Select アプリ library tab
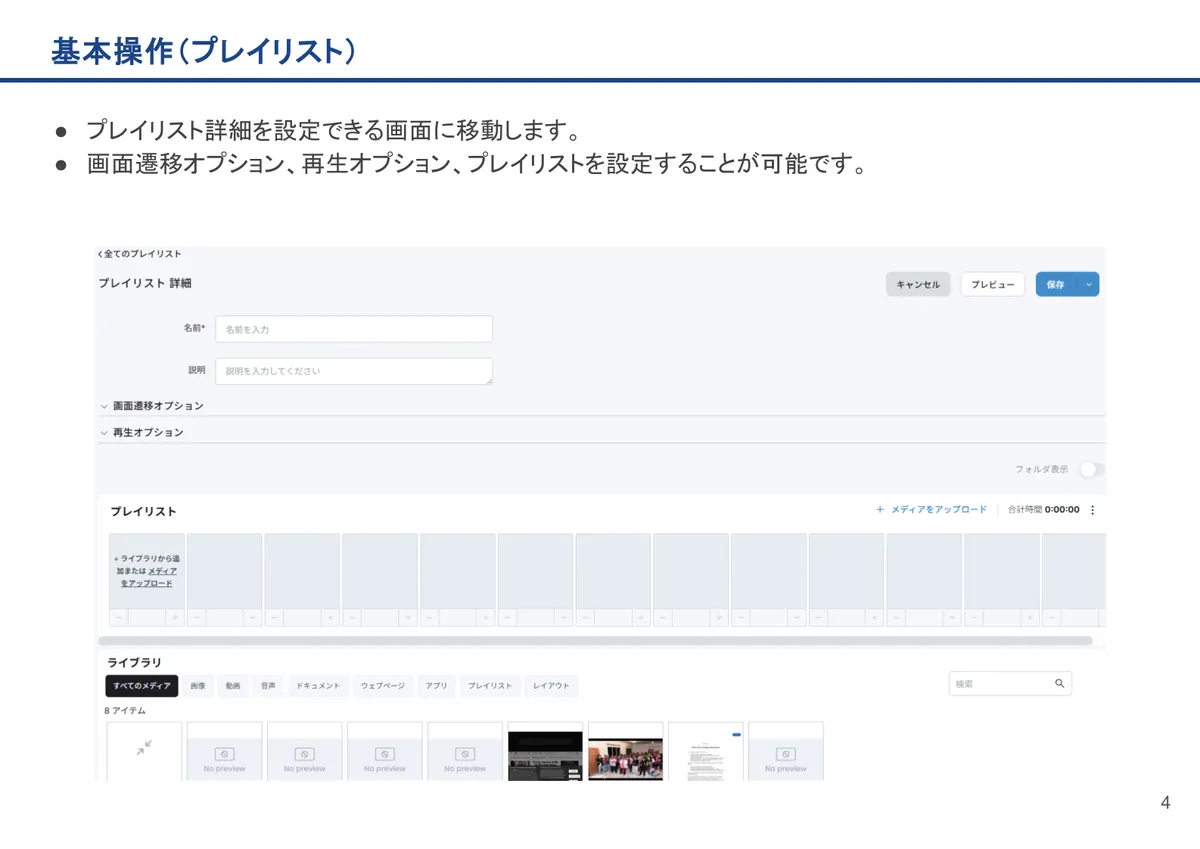The width and height of the screenshot is (1200, 849). coord(436,686)
